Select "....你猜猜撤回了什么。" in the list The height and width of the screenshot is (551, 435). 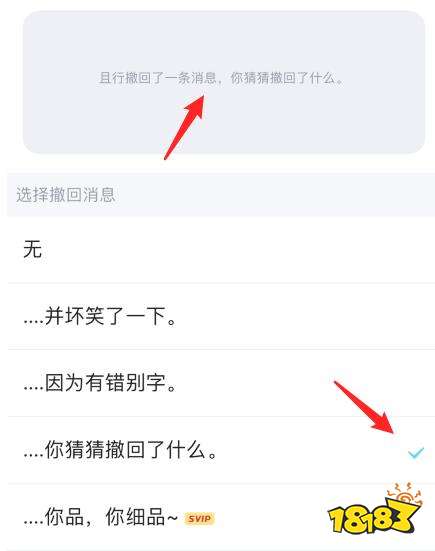[221, 450]
